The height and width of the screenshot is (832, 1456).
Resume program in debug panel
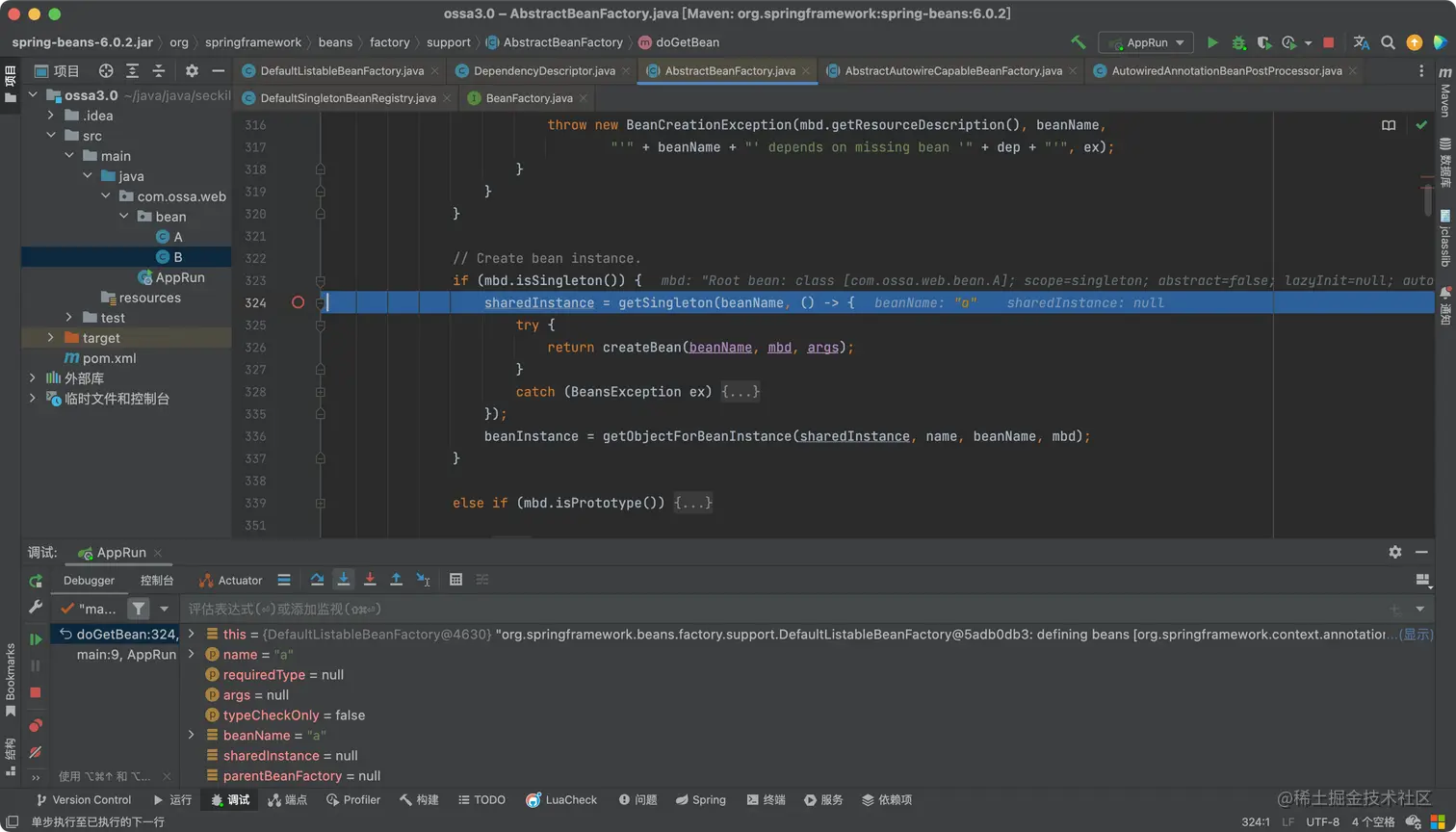36,639
